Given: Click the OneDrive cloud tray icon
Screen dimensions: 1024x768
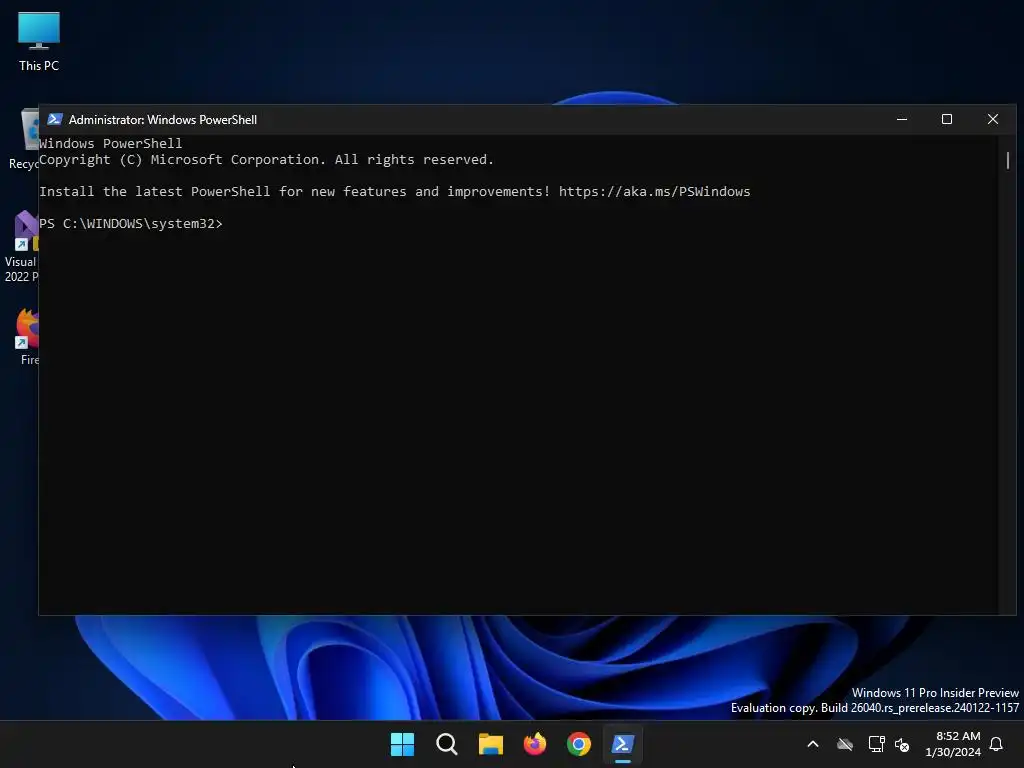Looking at the screenshot, I should pyautogui.click(x=845, y=744).
